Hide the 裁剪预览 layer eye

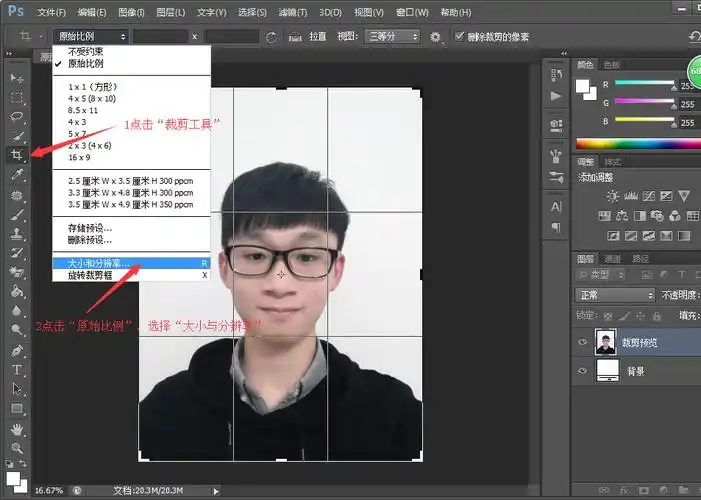[582, 342]
